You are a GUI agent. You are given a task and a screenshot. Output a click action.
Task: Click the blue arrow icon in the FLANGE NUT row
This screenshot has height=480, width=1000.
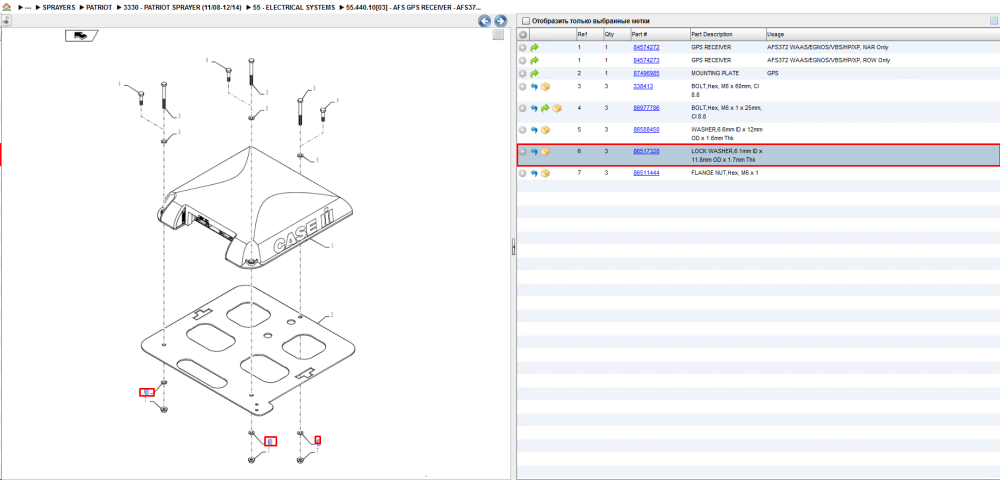(534, 173)
